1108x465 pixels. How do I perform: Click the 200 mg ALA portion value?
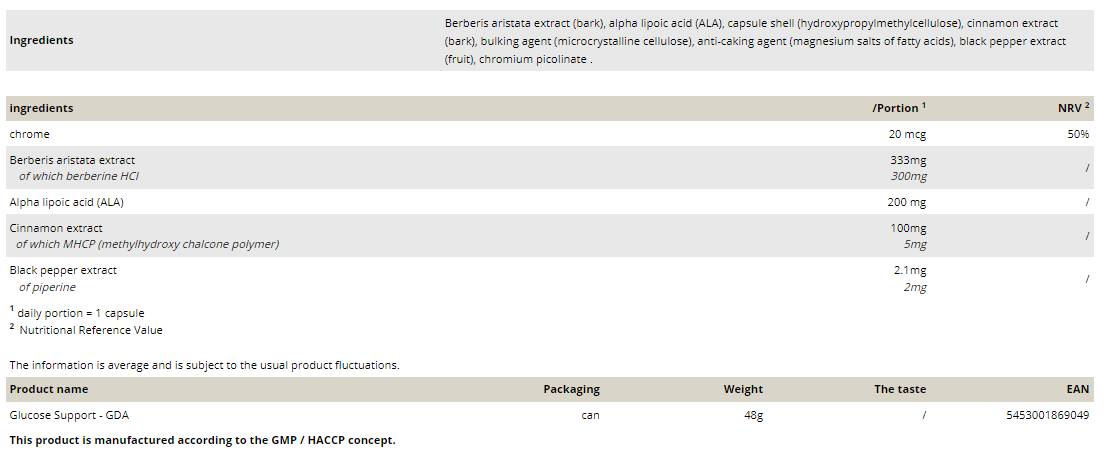tap(907, 202)
